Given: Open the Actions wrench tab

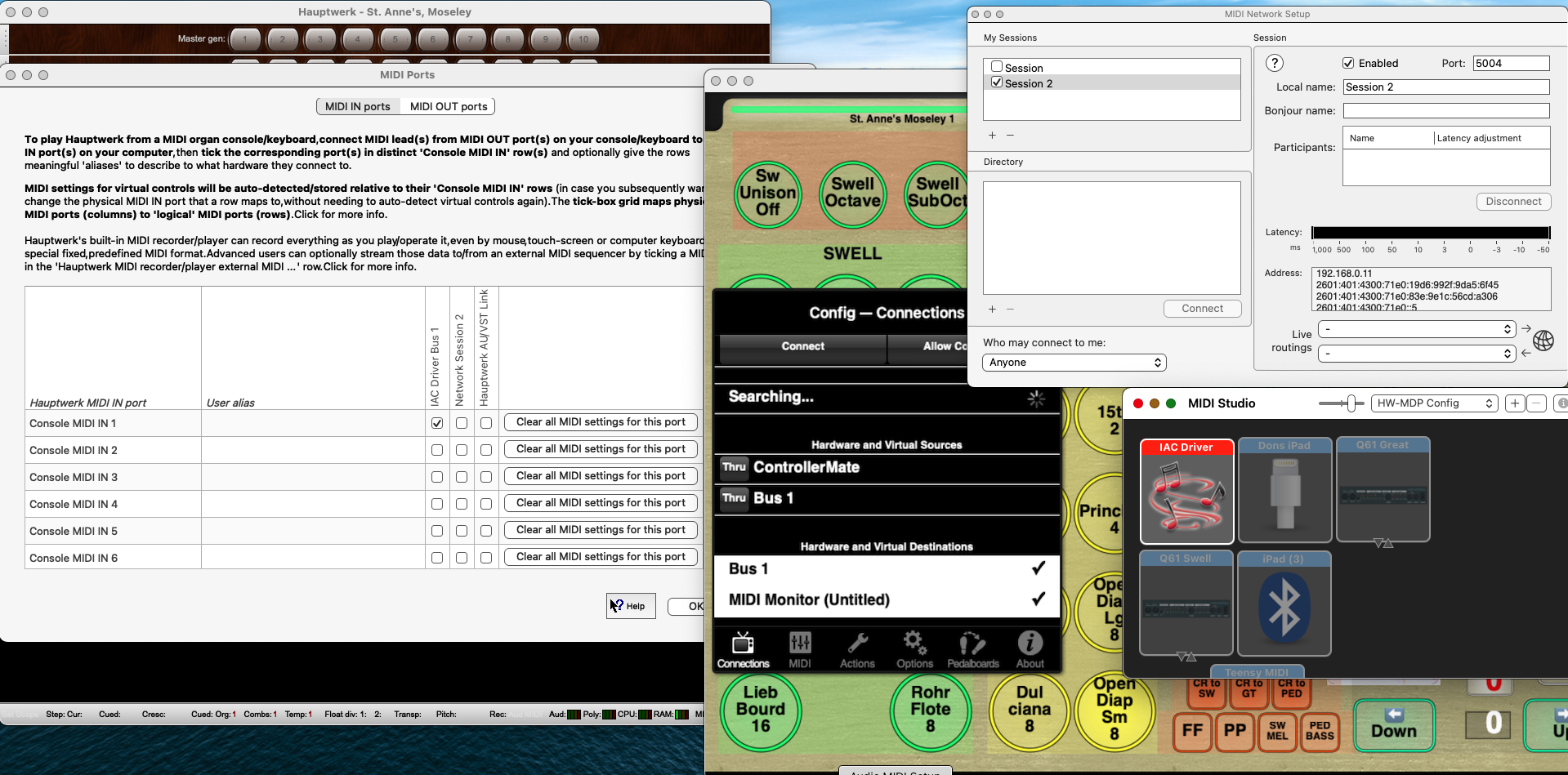Looking at the screenshot, I should click(857, 650).
